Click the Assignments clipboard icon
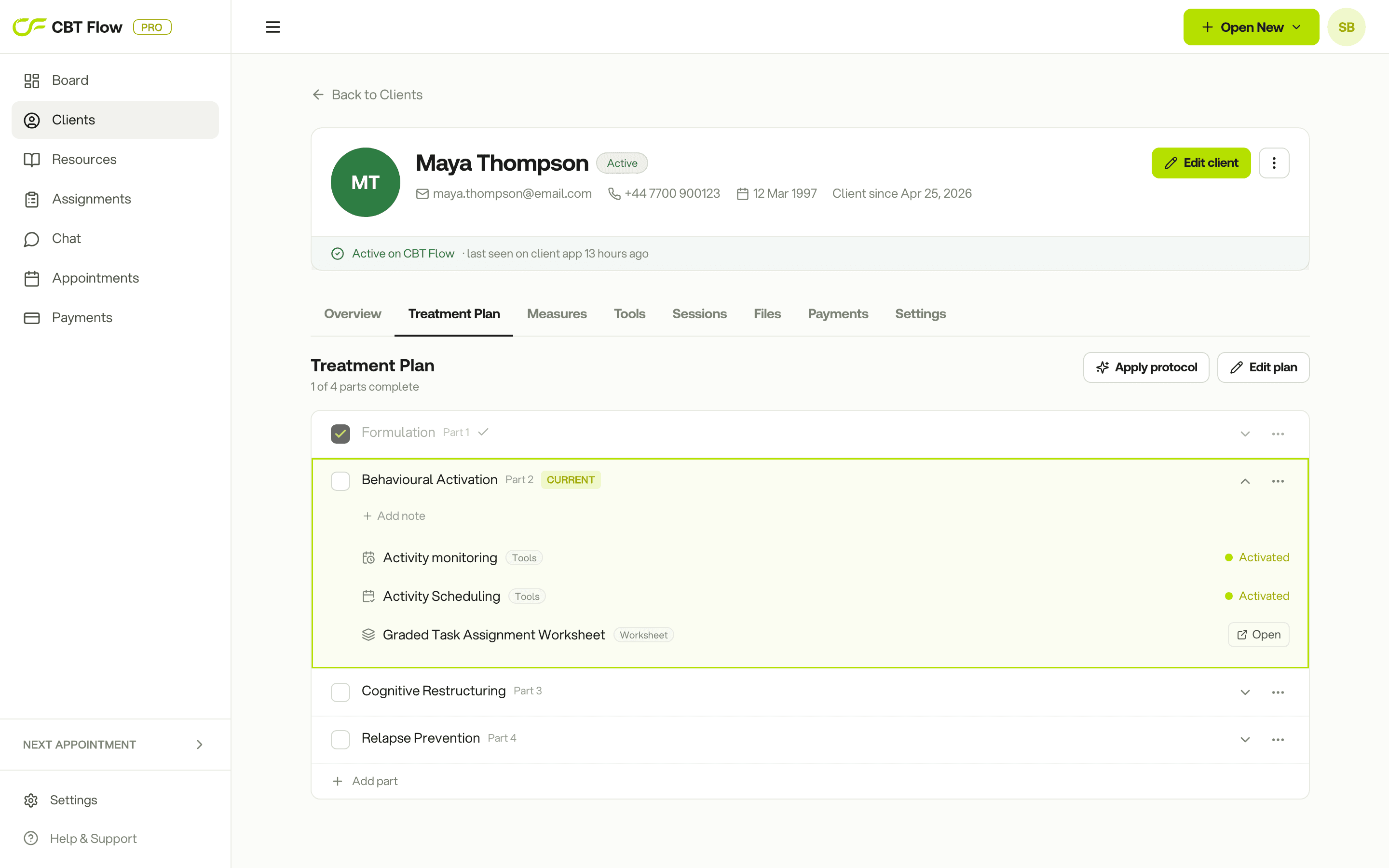 [x=31, y=199]
